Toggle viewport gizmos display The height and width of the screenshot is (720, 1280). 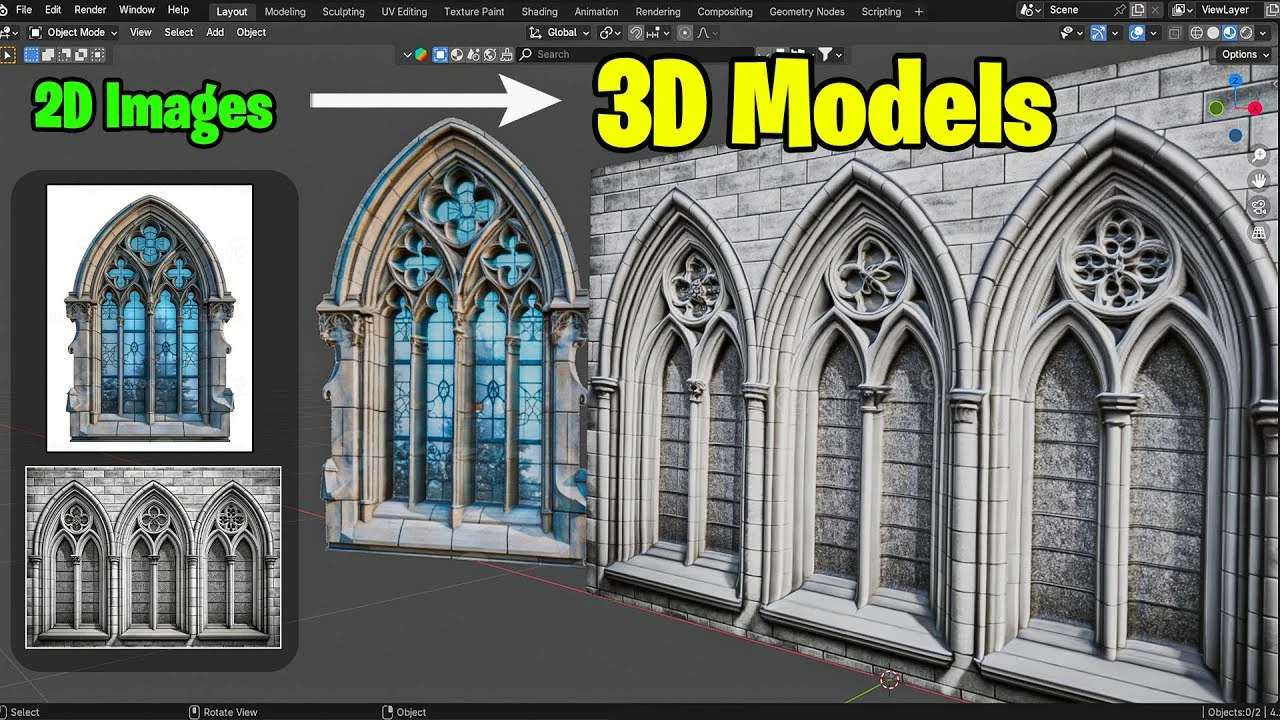click(1098, 33)
